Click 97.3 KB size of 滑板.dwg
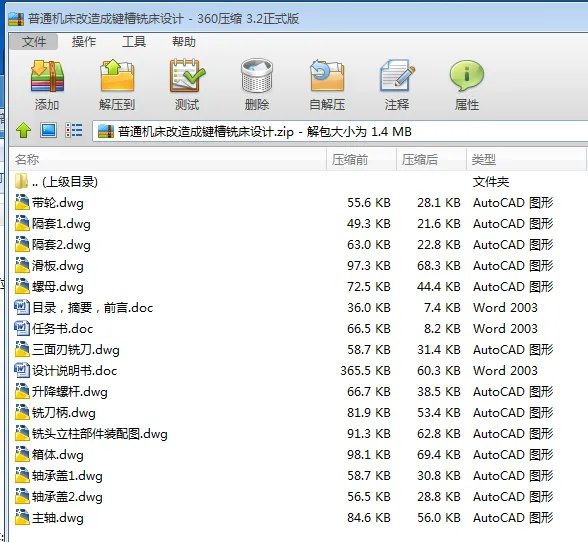The image size is (588, 542). [369, 266]
